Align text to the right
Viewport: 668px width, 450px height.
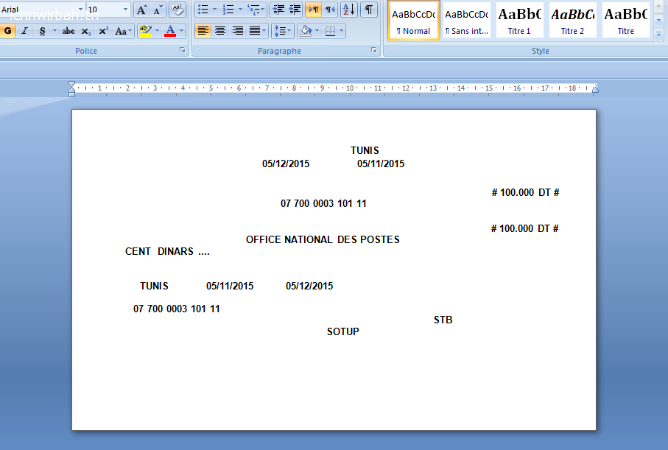click(238, 31)
